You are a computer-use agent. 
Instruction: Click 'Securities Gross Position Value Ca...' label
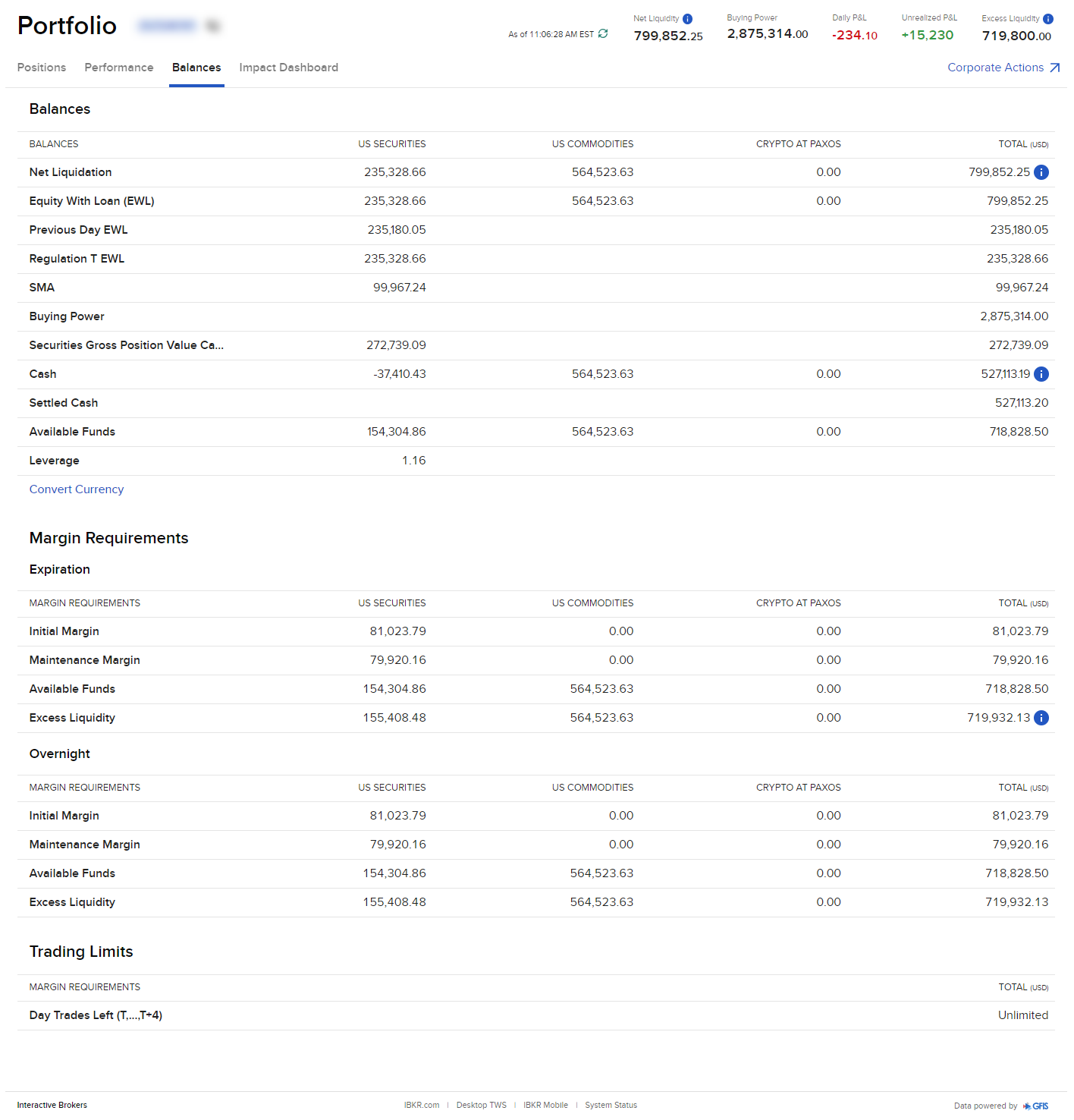pyautogui.click(x=127, y=345)
